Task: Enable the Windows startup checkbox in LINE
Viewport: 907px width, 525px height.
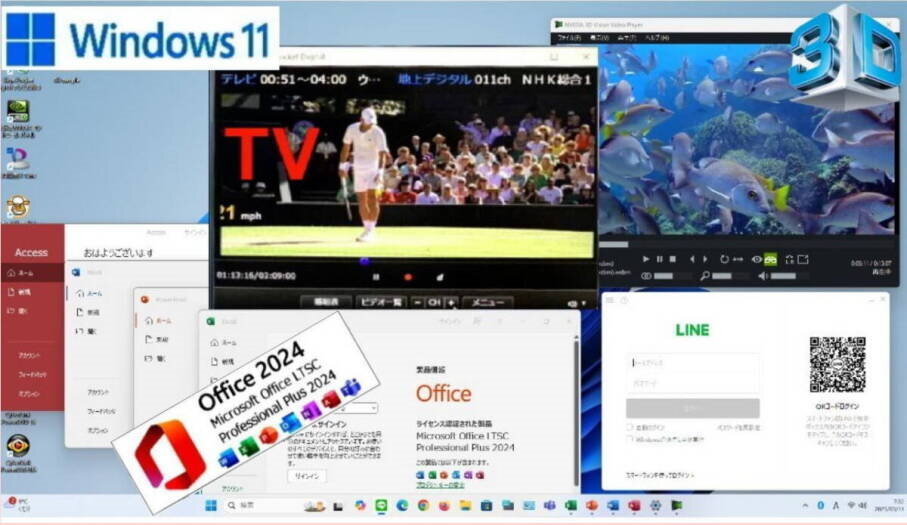Action: 630,439
